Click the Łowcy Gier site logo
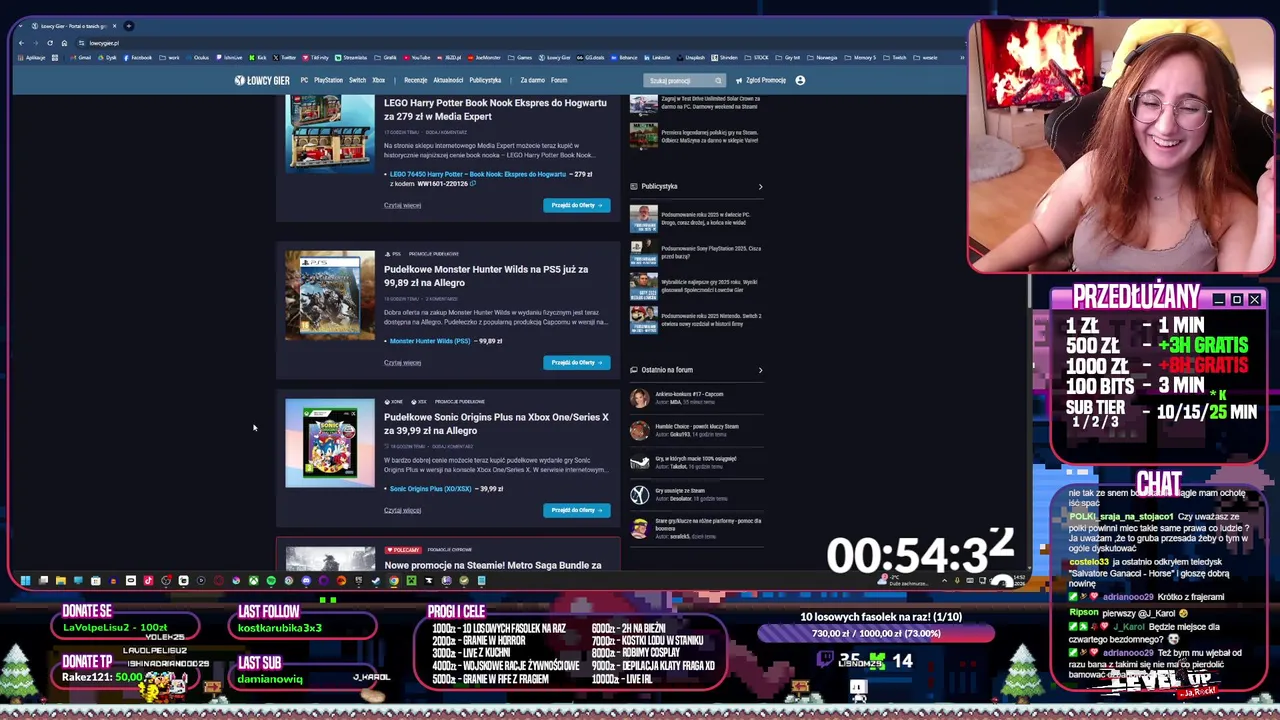The height and width of the screenshot is (720, 1280). [262, 80]
